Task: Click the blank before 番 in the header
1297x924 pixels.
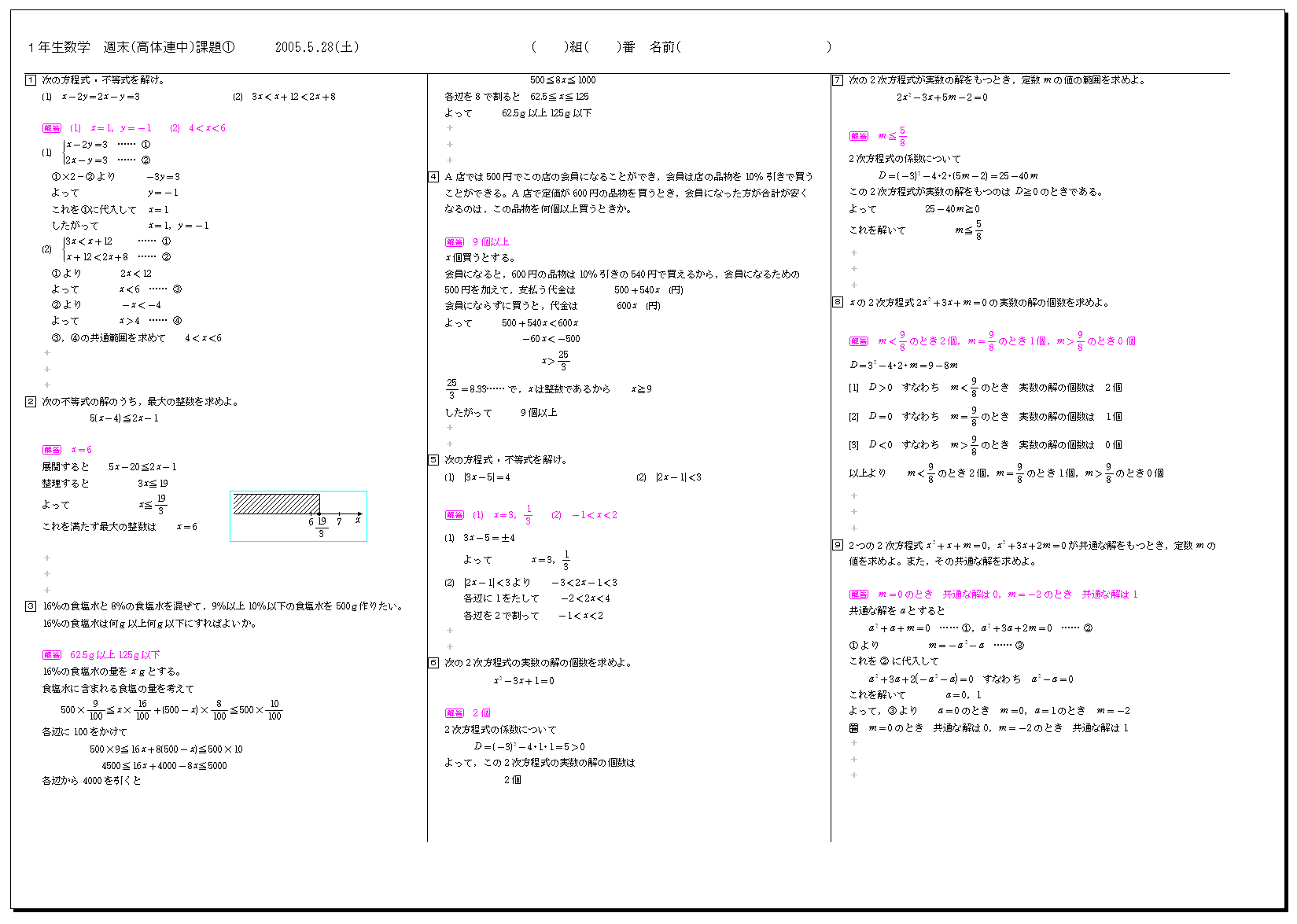Action: click(603, 47)
